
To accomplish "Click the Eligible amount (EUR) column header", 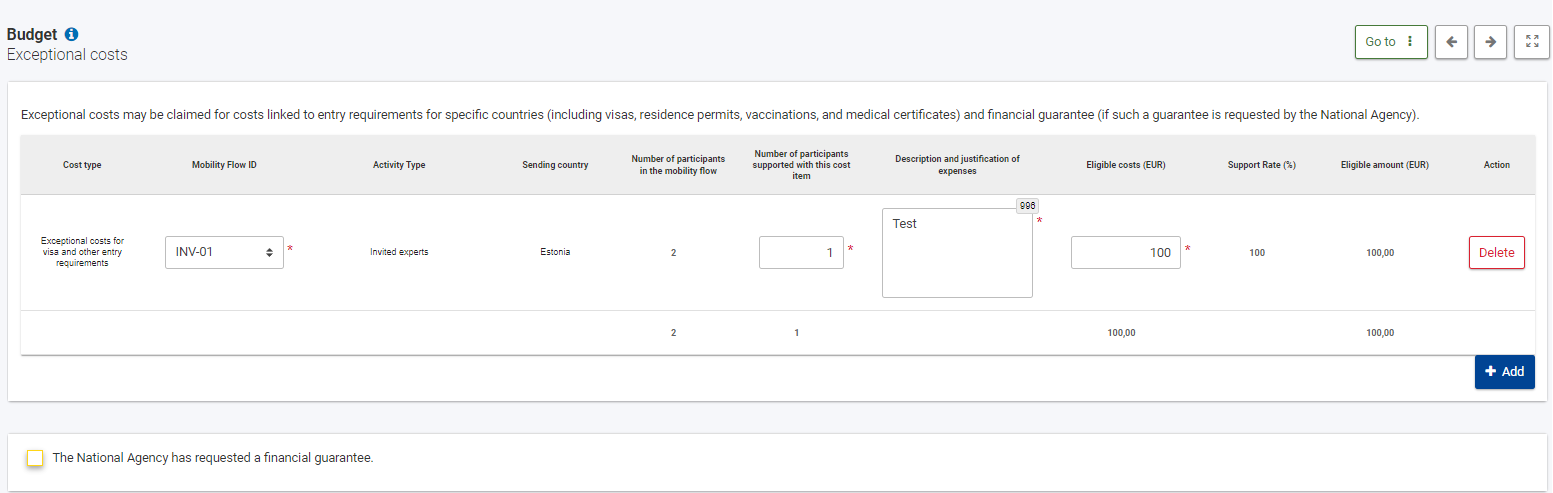I will (x=1384, y=165).
